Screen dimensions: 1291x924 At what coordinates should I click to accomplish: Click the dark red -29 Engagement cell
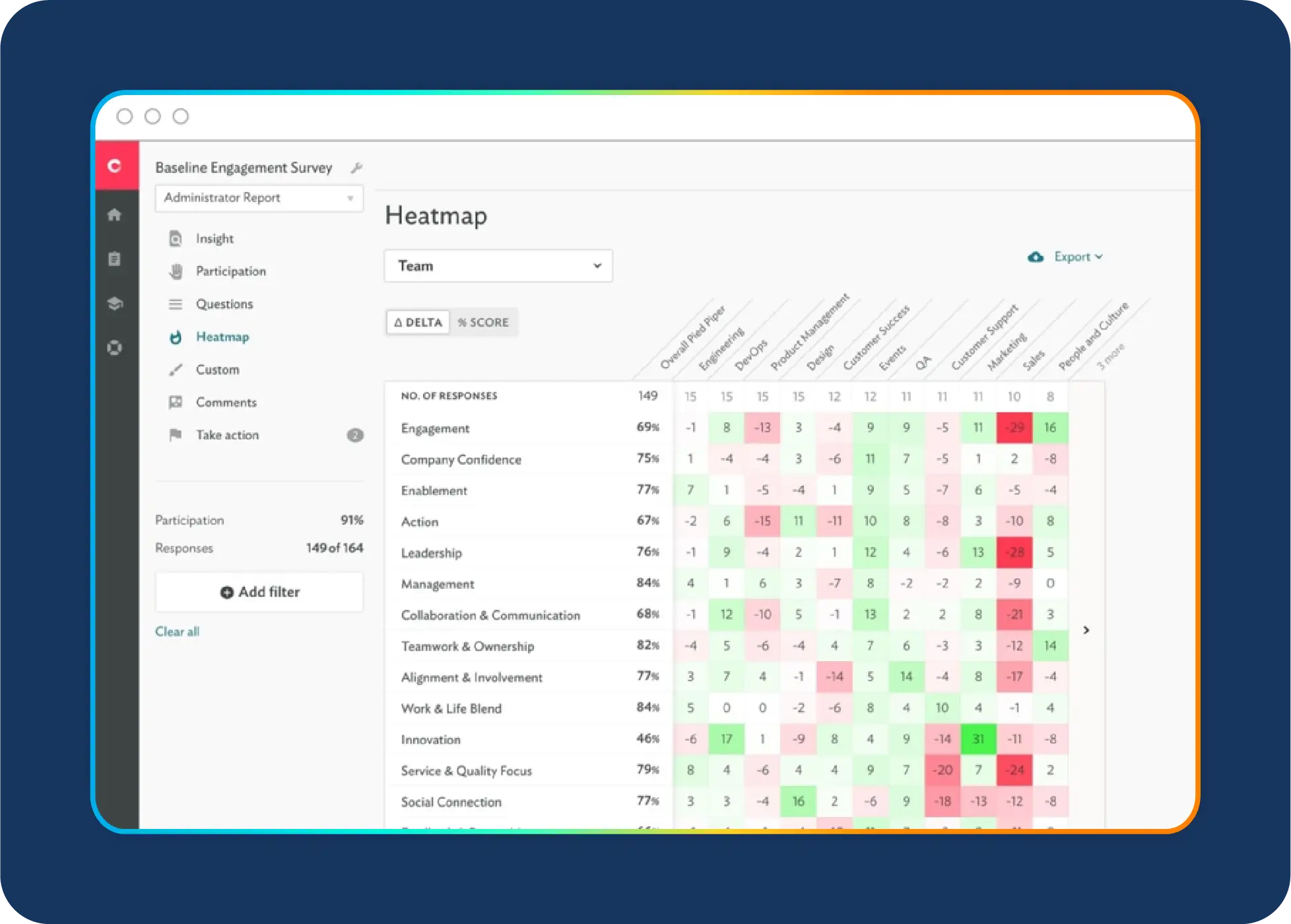click(1014, 428)
